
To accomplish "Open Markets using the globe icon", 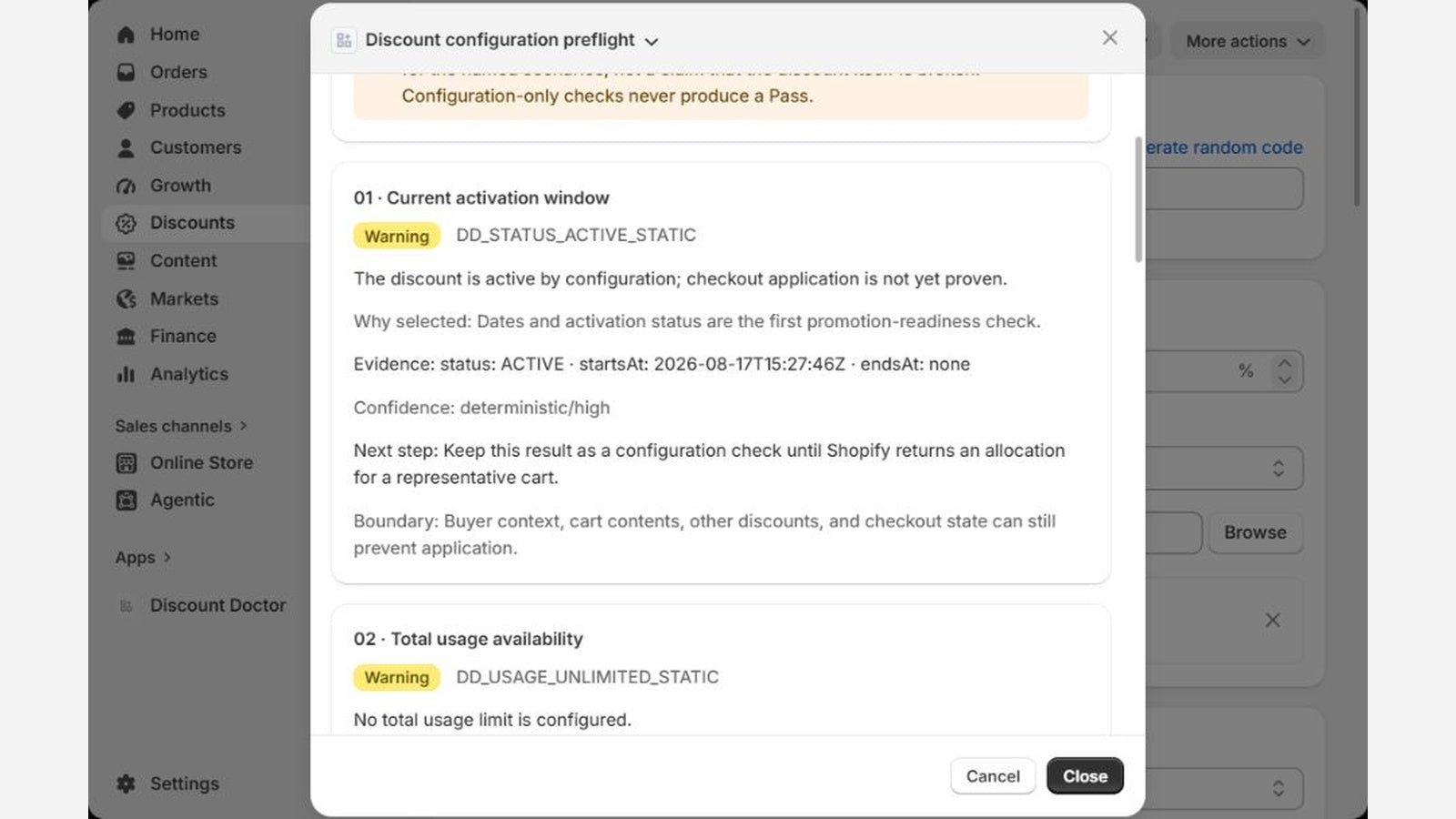I will (x=126, y=298).
